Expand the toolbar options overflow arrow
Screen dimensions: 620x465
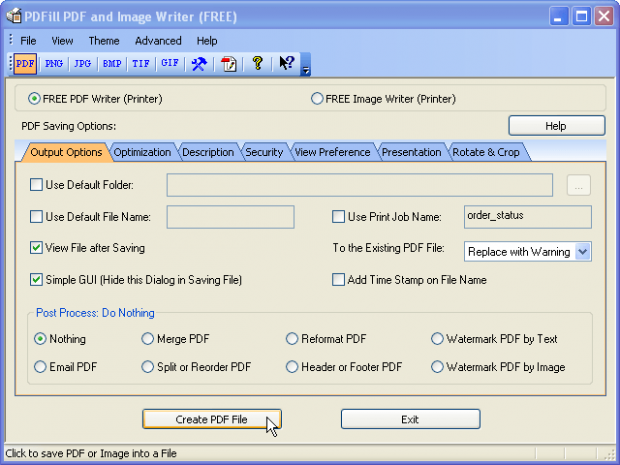[x=306, y=70]
